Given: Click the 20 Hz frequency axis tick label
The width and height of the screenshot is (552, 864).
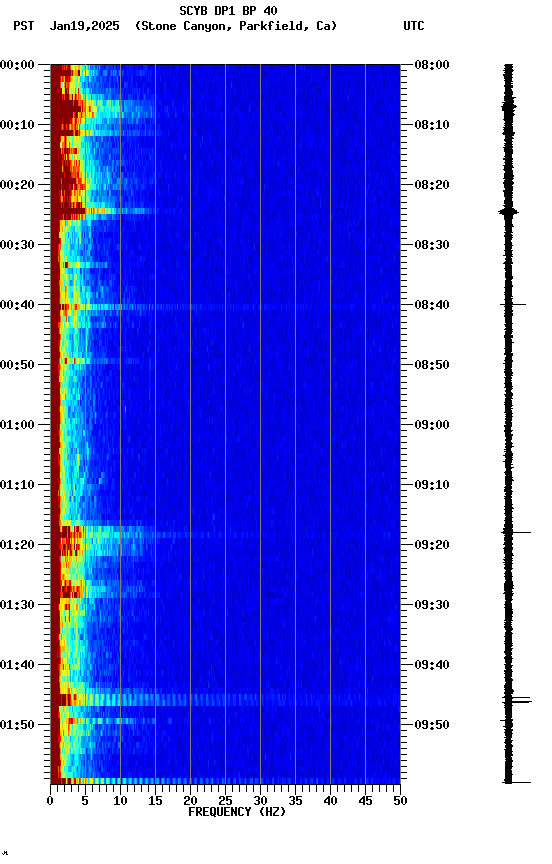Looking at the screenshot, I should tap(190, 801).
